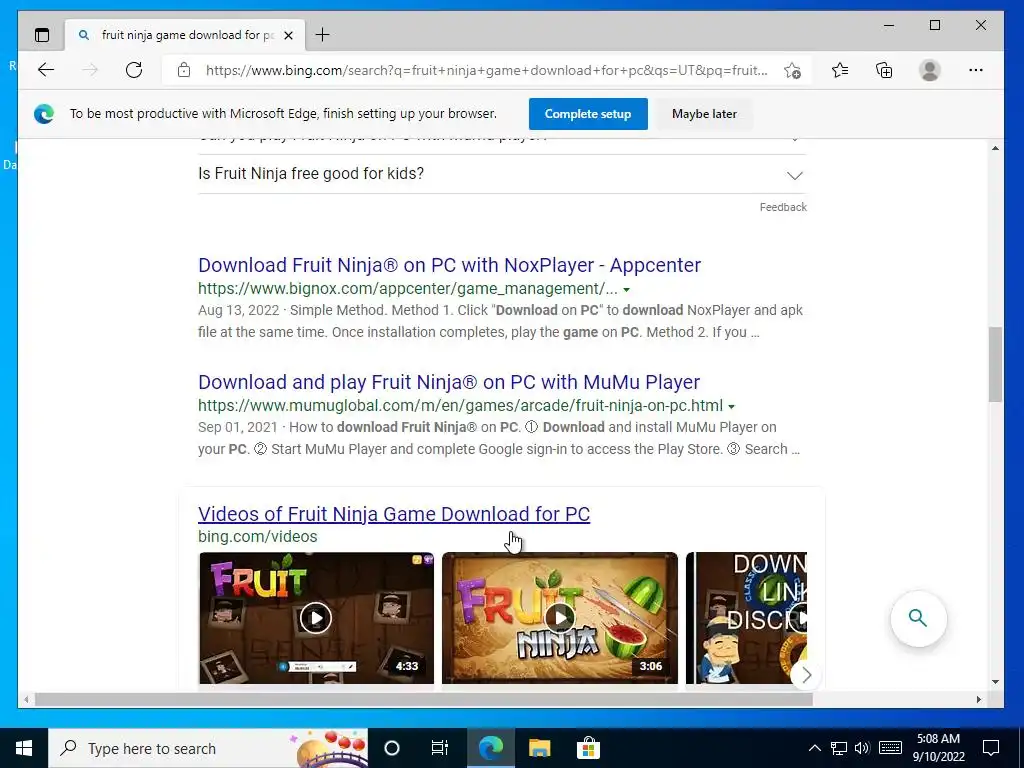
Task: Click taskbar 'Type here to search' box
Action: point(208,748)
